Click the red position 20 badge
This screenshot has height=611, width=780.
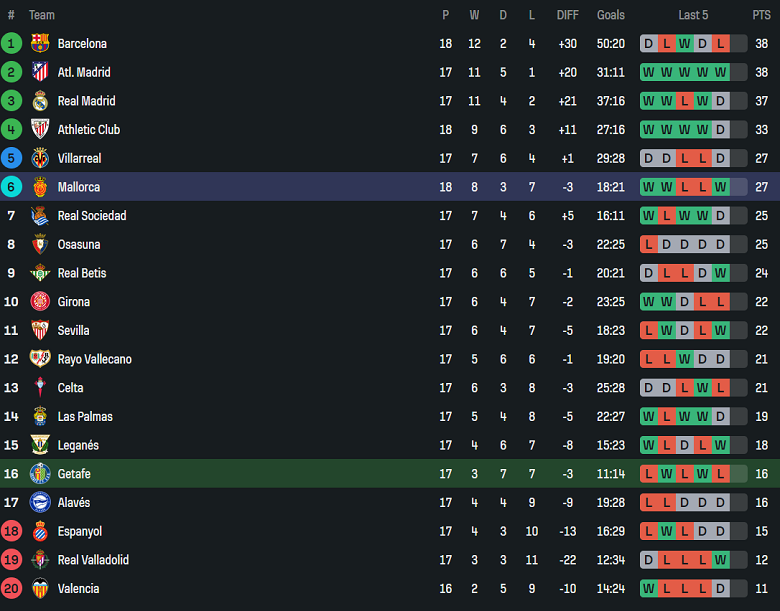pos(11,588)
